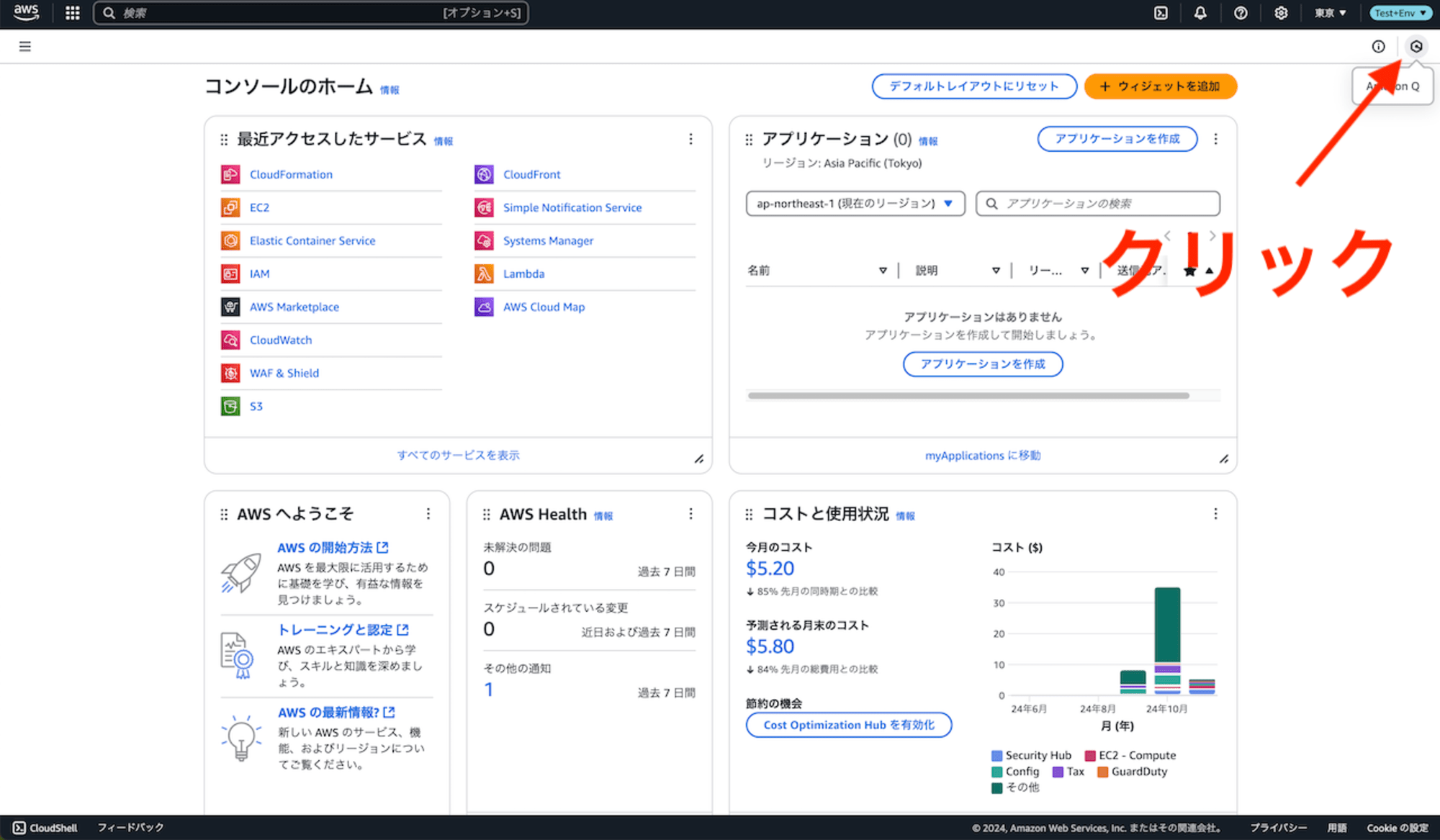Click アプリケーションを作成 button in empty table
The height and width of the screenshot is (840, 1440).
point(983,364)
